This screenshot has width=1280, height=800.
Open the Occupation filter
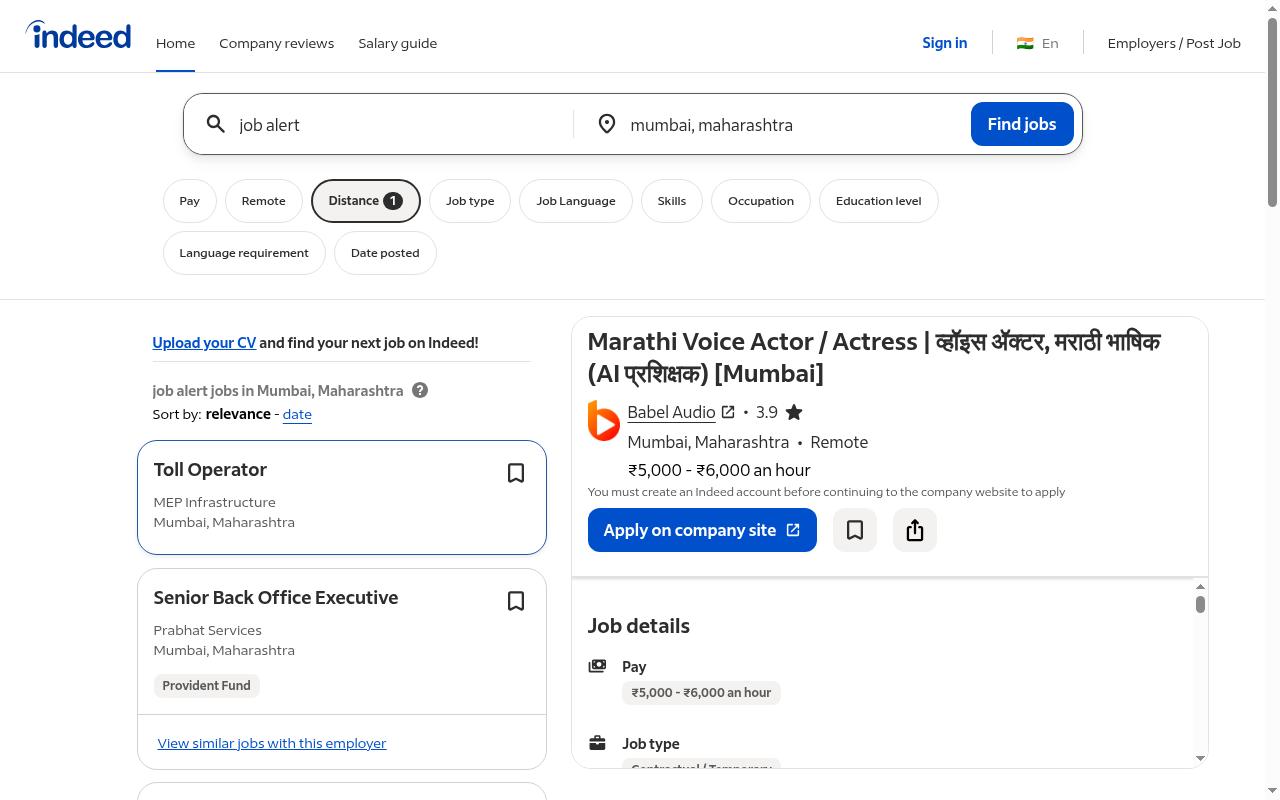[x=761, y=201]
